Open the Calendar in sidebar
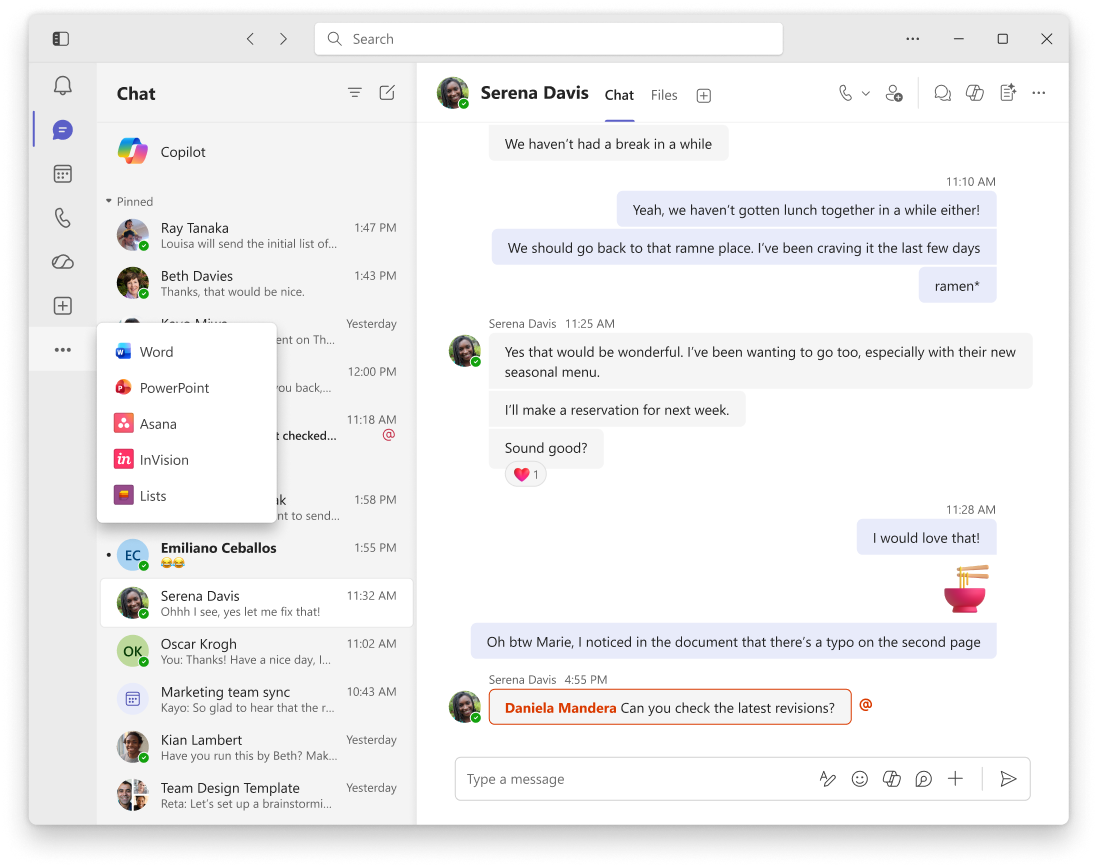 point(62,174)
